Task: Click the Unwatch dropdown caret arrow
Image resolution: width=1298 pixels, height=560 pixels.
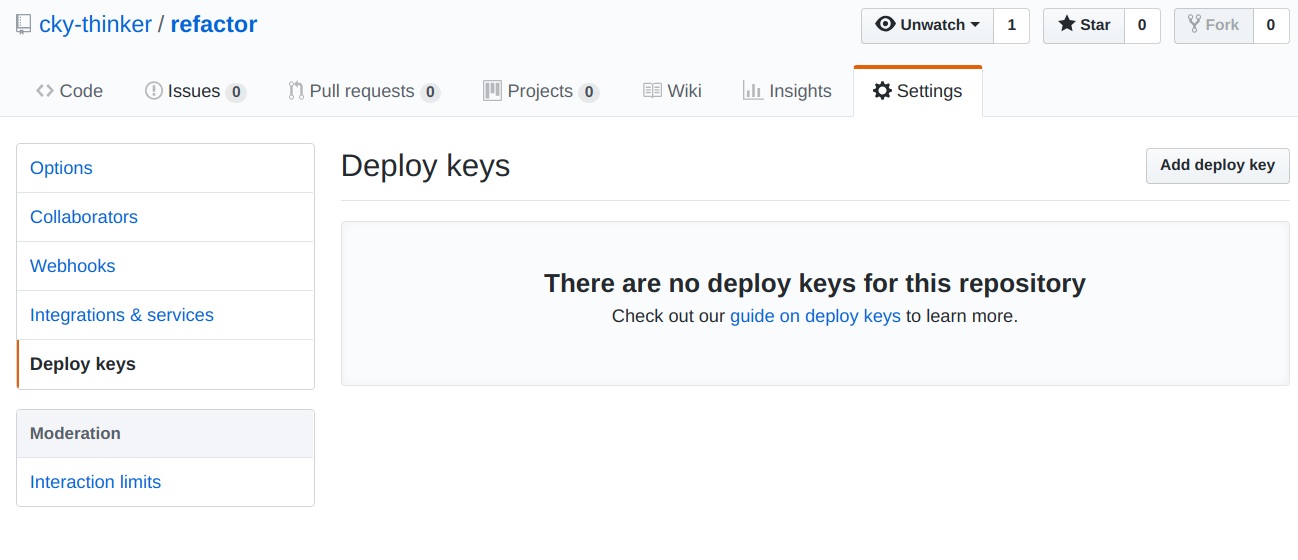Action: [975, 25]
